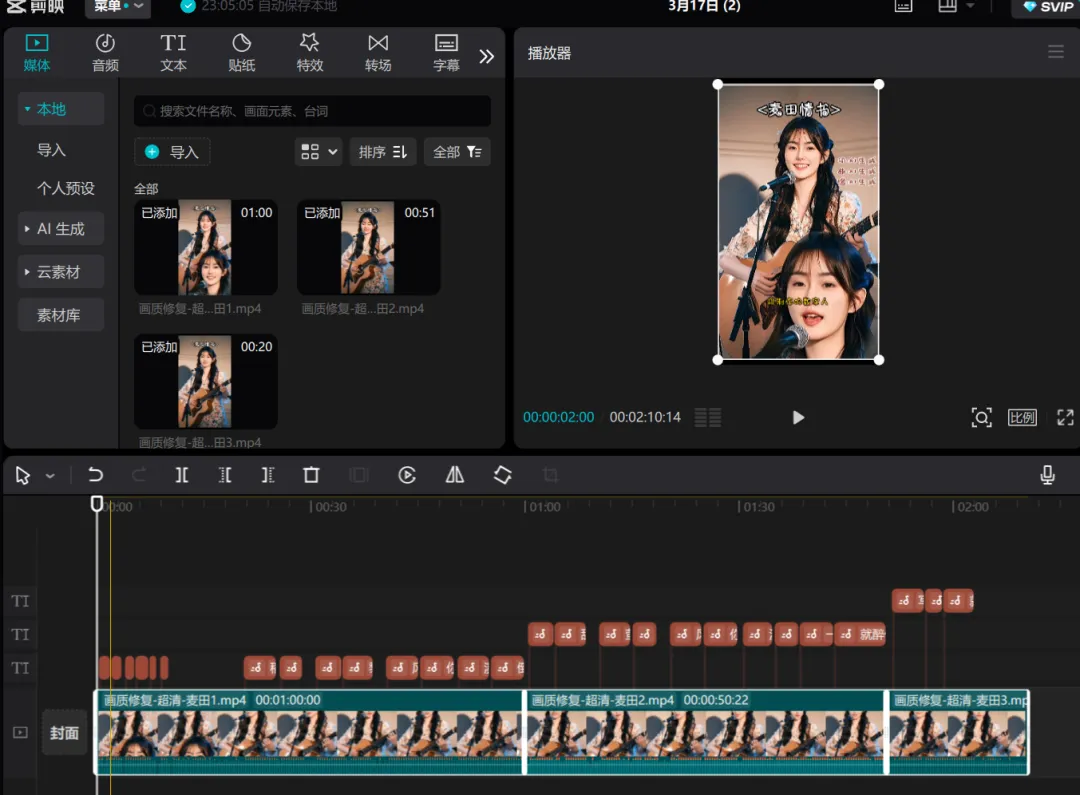Click the mirror flip icon in toolbar

point(455,475)
